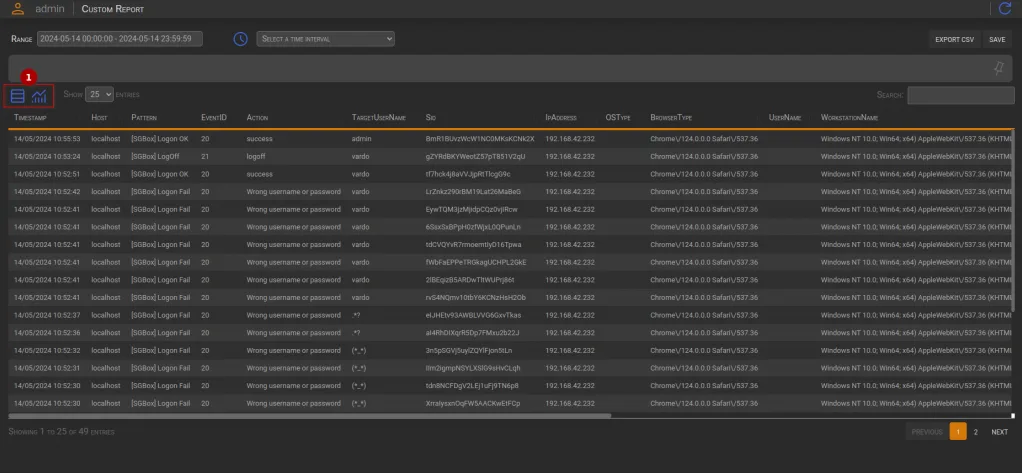Click the Previous page button
Screen dimensions: 1022x474
[x=927, y=432]
